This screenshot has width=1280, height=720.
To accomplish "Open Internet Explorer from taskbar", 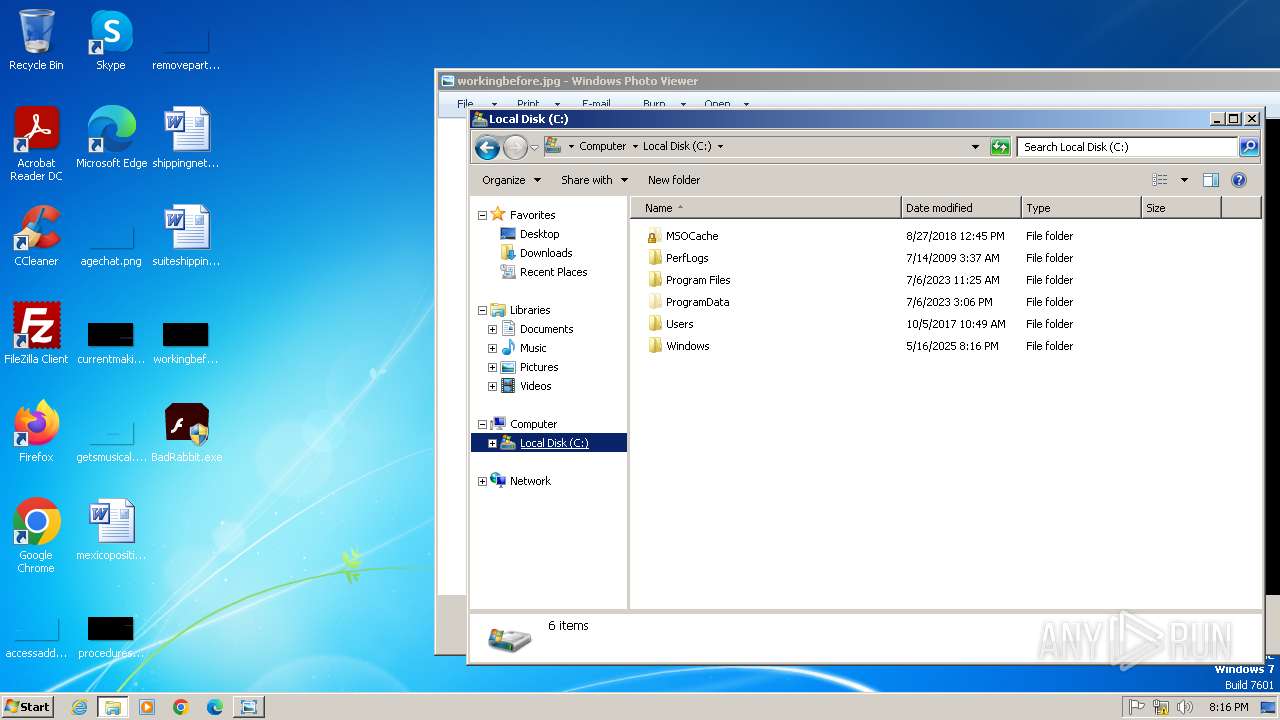I will pos(79,707).
